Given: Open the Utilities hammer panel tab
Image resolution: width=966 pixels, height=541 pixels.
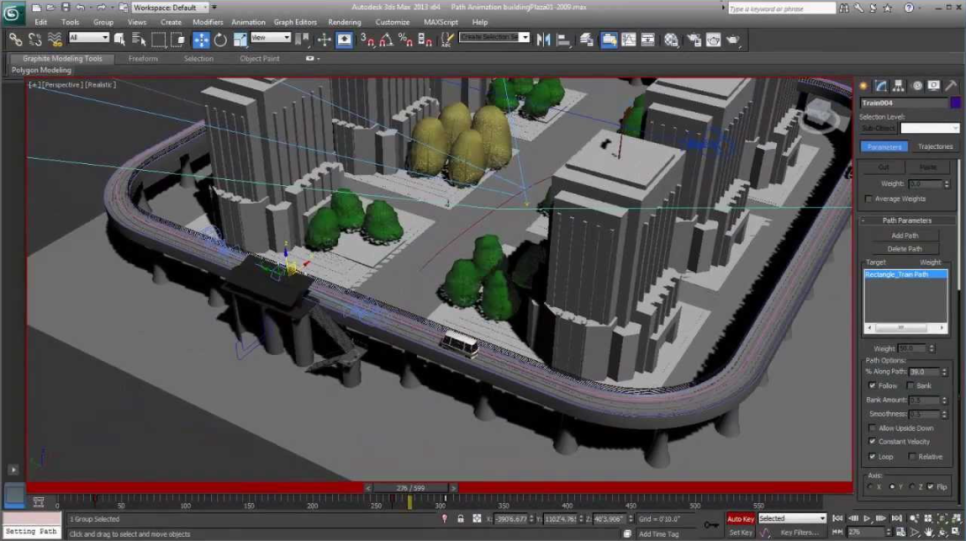Looking at the screenshot, I should [951, 86].
